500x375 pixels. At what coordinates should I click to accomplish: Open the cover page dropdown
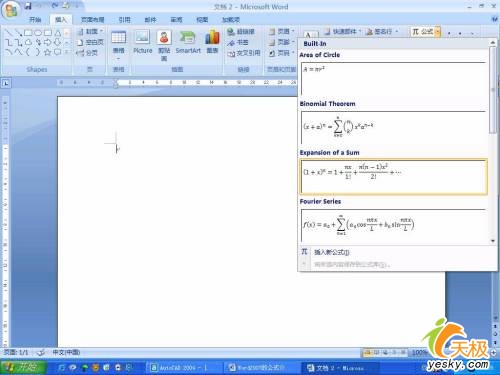coord(90,32)
